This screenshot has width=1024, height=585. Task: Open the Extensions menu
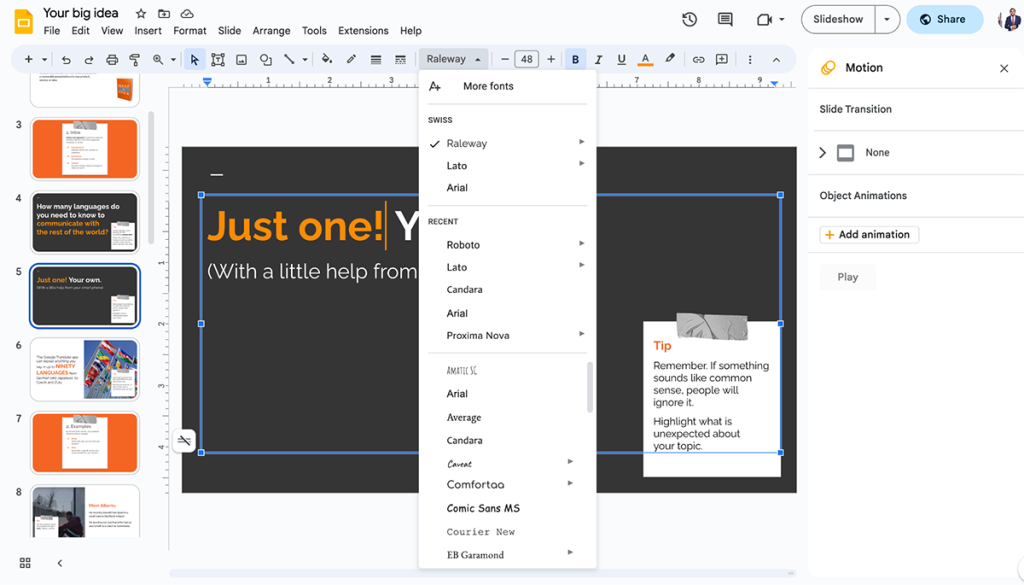pyautogui.click(x=362, y=31)
